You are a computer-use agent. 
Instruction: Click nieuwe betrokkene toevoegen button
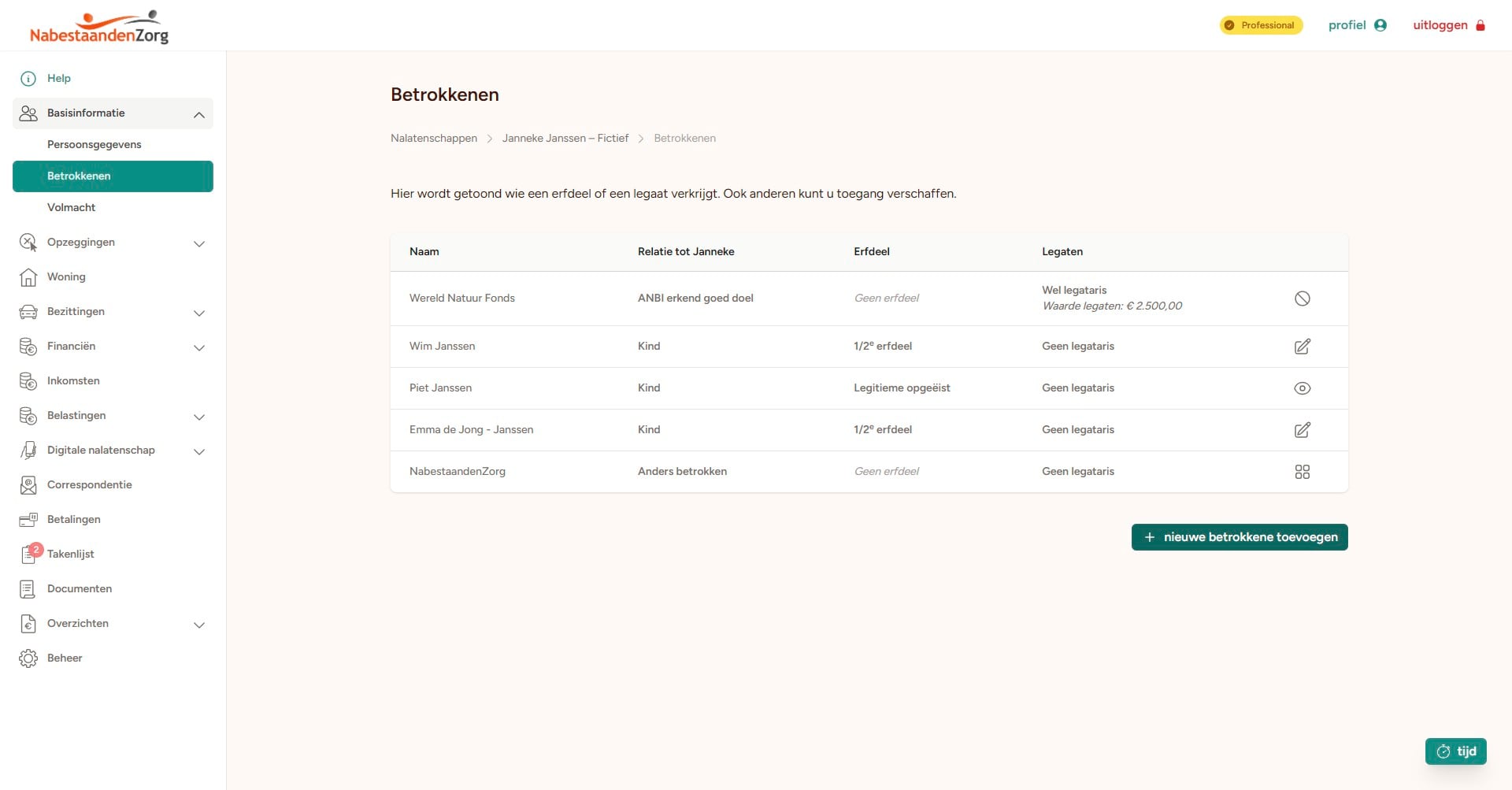(x=1240, y=537)
